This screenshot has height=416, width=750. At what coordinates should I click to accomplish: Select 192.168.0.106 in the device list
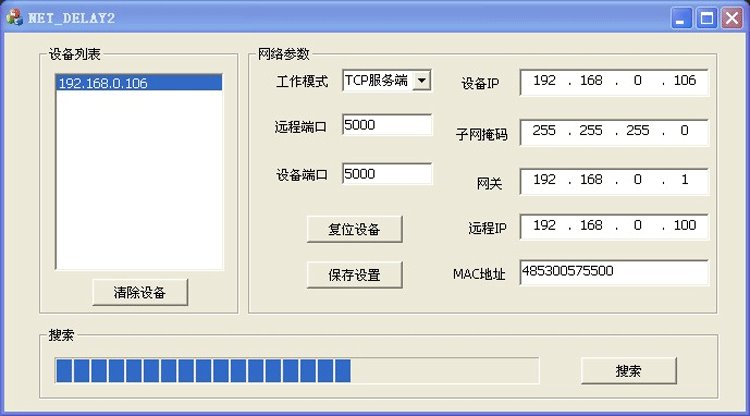pyautogui.click(x=138, y=83)
